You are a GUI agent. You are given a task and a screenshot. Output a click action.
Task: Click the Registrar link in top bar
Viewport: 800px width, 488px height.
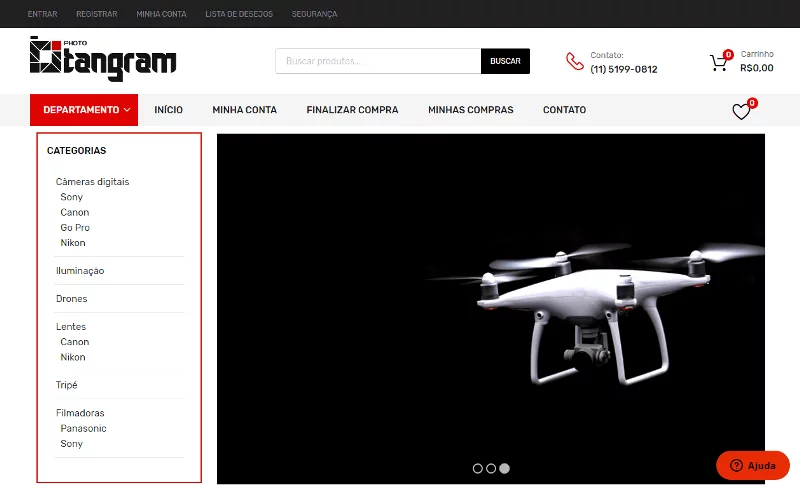pyautogui.click(x=97, y=14)
